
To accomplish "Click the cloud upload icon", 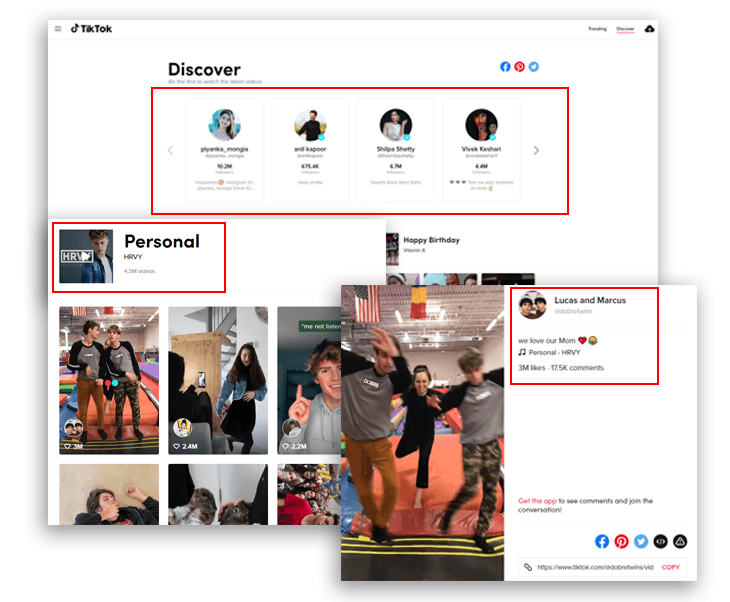I will pos(649,29).
